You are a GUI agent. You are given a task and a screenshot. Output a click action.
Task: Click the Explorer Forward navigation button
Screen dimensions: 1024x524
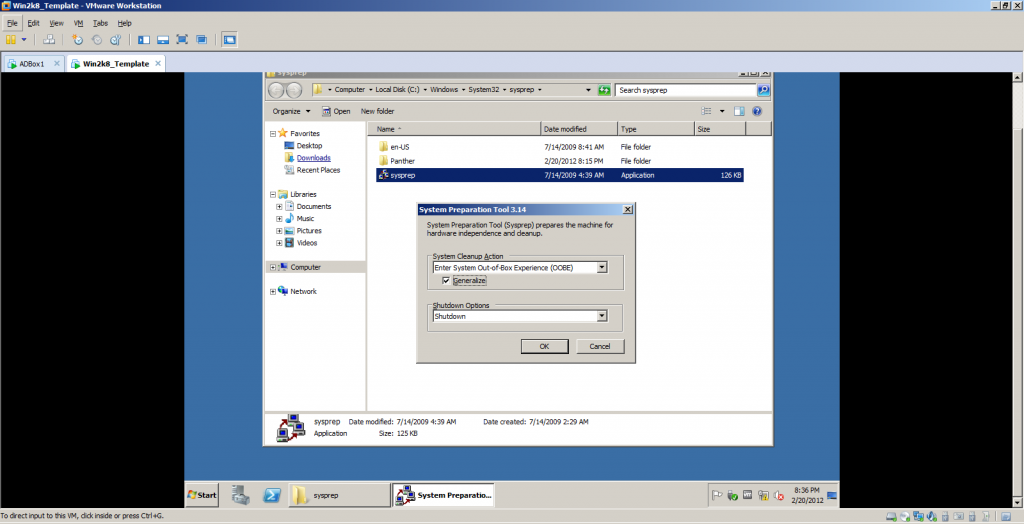[294, 90]
